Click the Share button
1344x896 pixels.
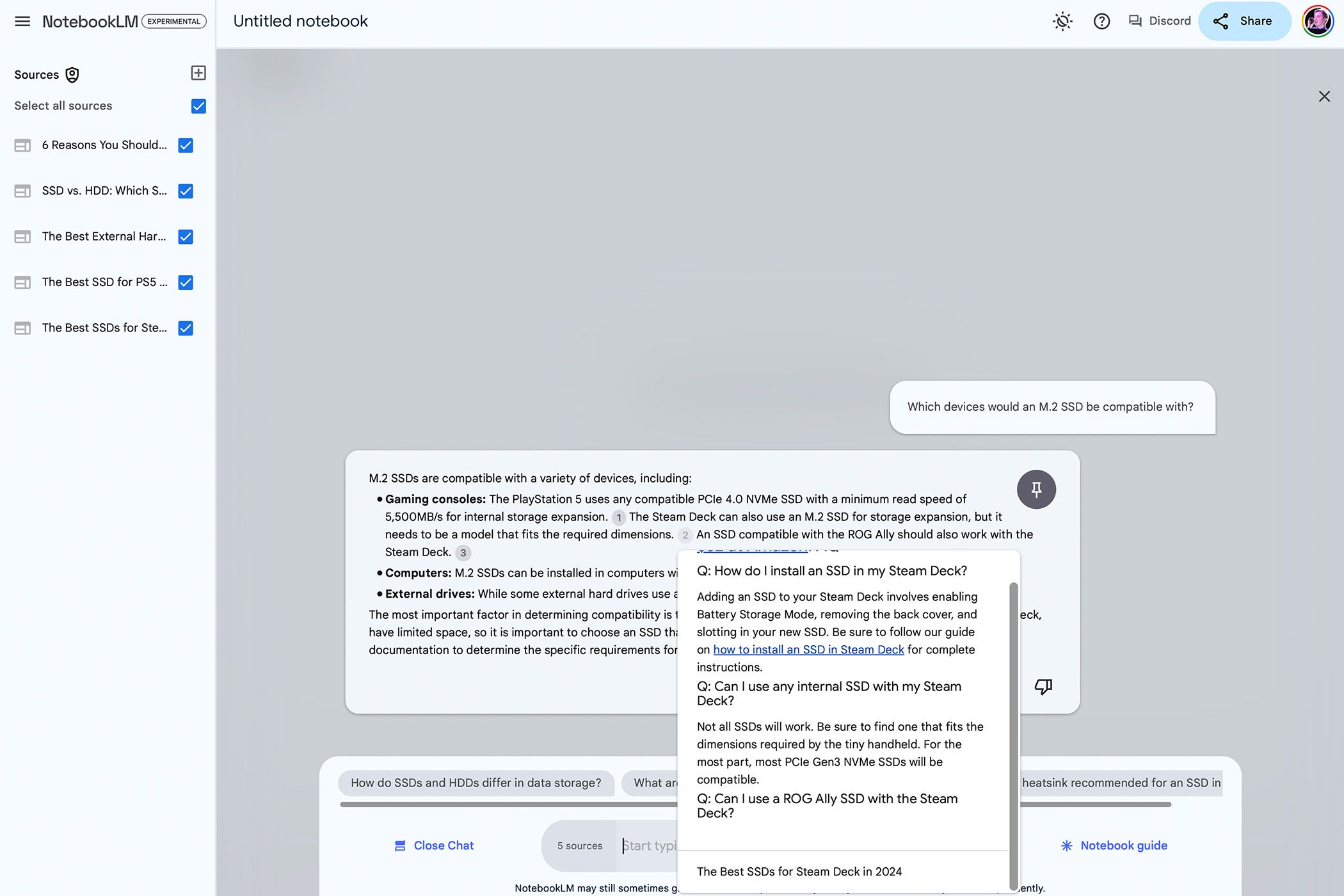pyautogui.click(x=1244, y=21)
